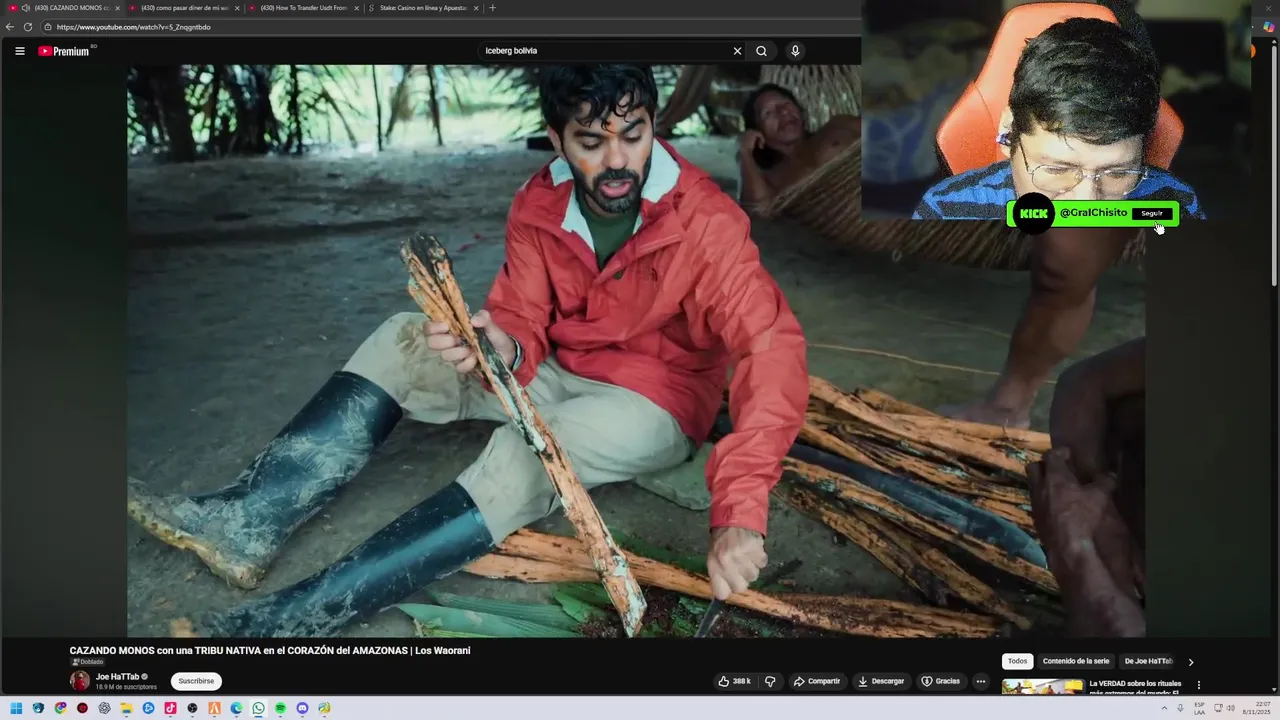Start voice search with the microphone icon
The image size is (1280, 720).
[795, 51]
